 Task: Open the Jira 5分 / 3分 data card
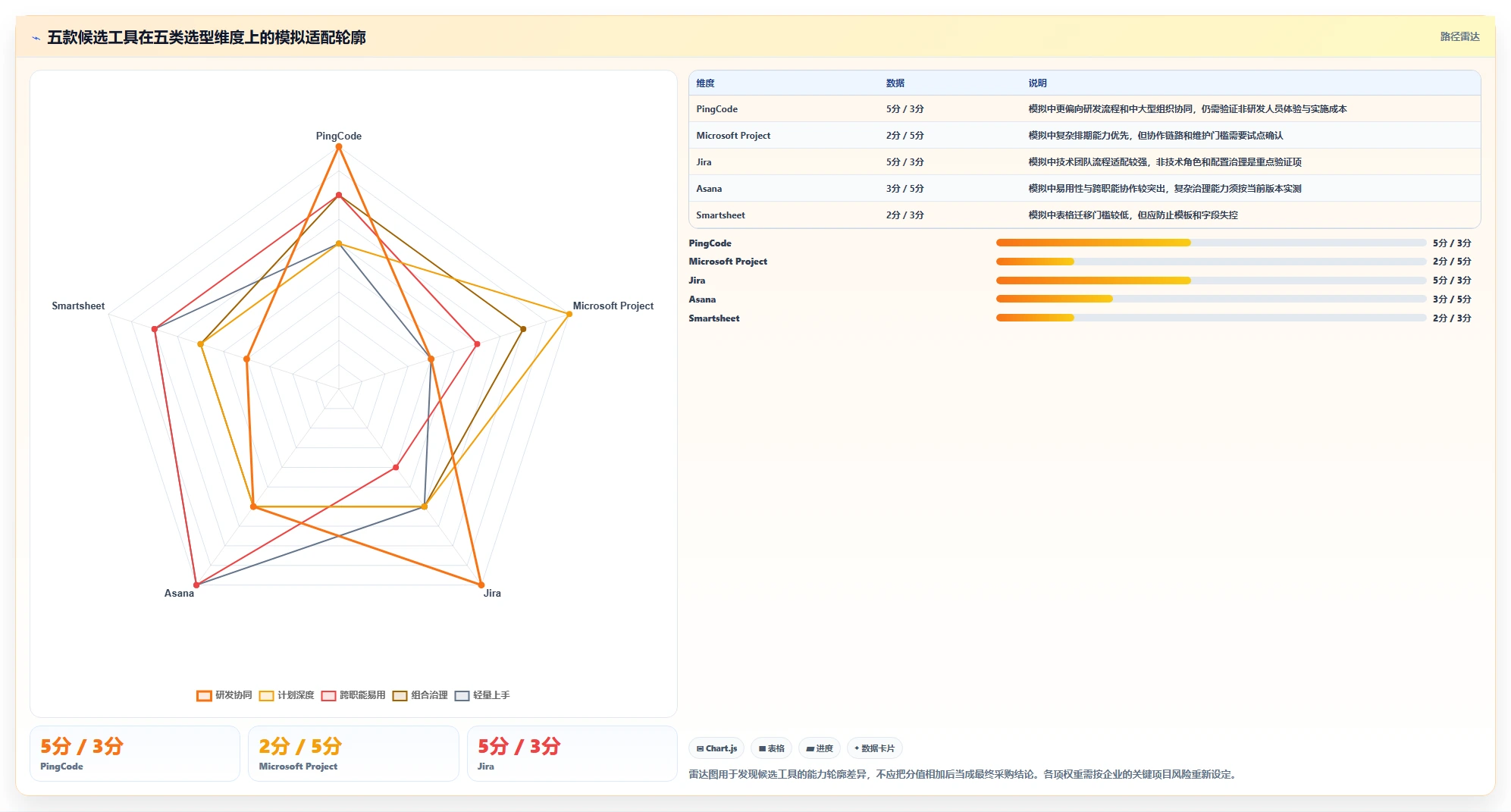572,754
